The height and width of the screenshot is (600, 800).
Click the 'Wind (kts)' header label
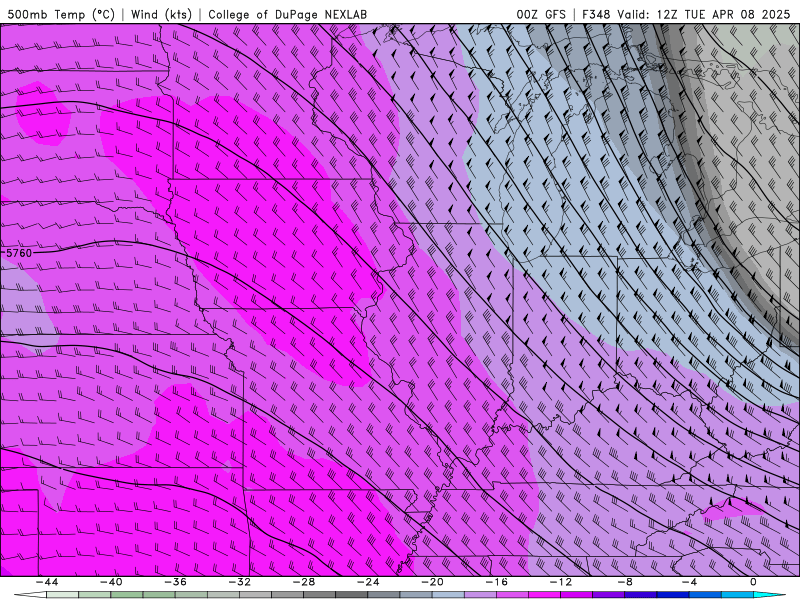click(x=161, y=14)
